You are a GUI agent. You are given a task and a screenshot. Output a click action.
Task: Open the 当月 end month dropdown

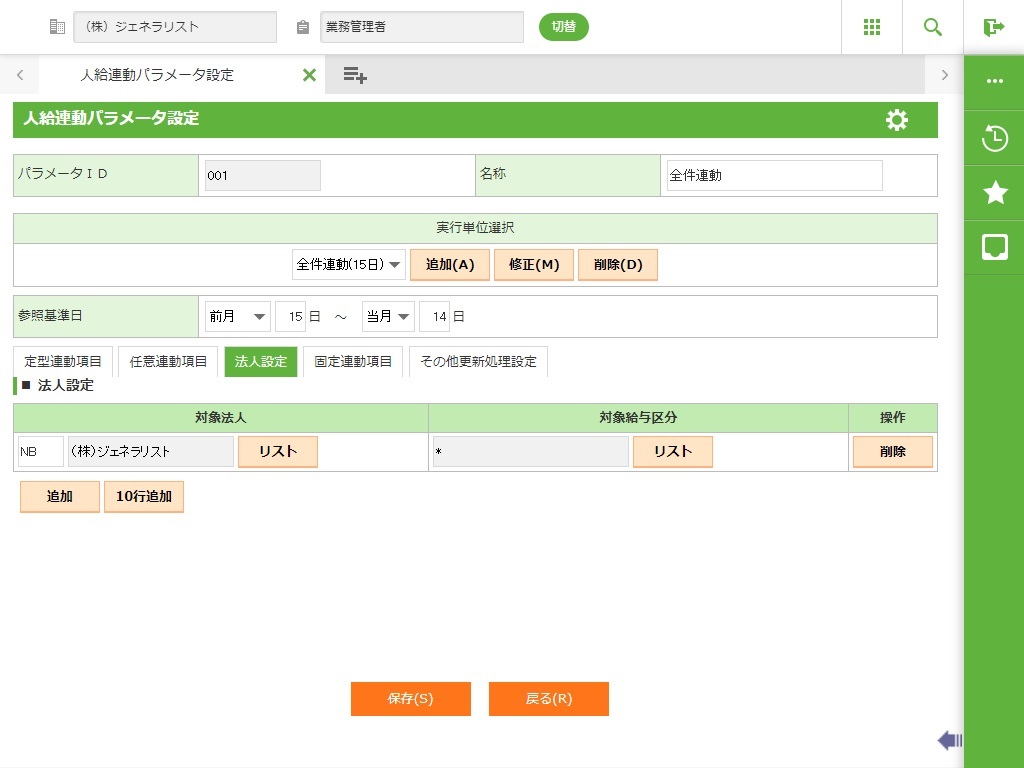tap(389, 316)
